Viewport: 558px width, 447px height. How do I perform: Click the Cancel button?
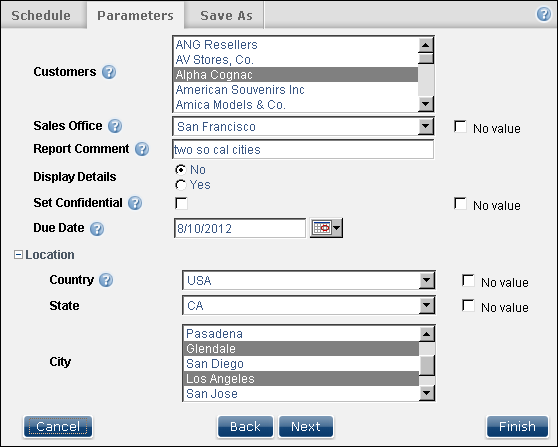click(58, 426)
